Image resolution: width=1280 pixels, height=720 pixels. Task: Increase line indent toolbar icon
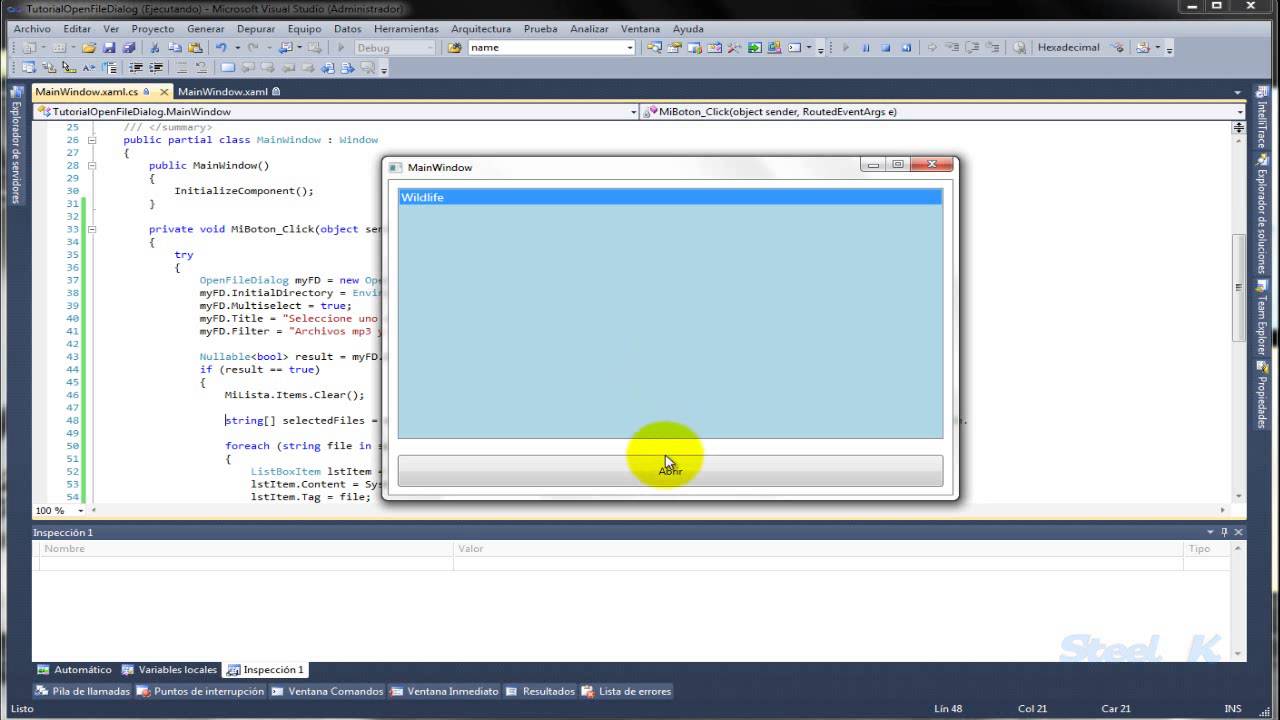tap(156, 67)
